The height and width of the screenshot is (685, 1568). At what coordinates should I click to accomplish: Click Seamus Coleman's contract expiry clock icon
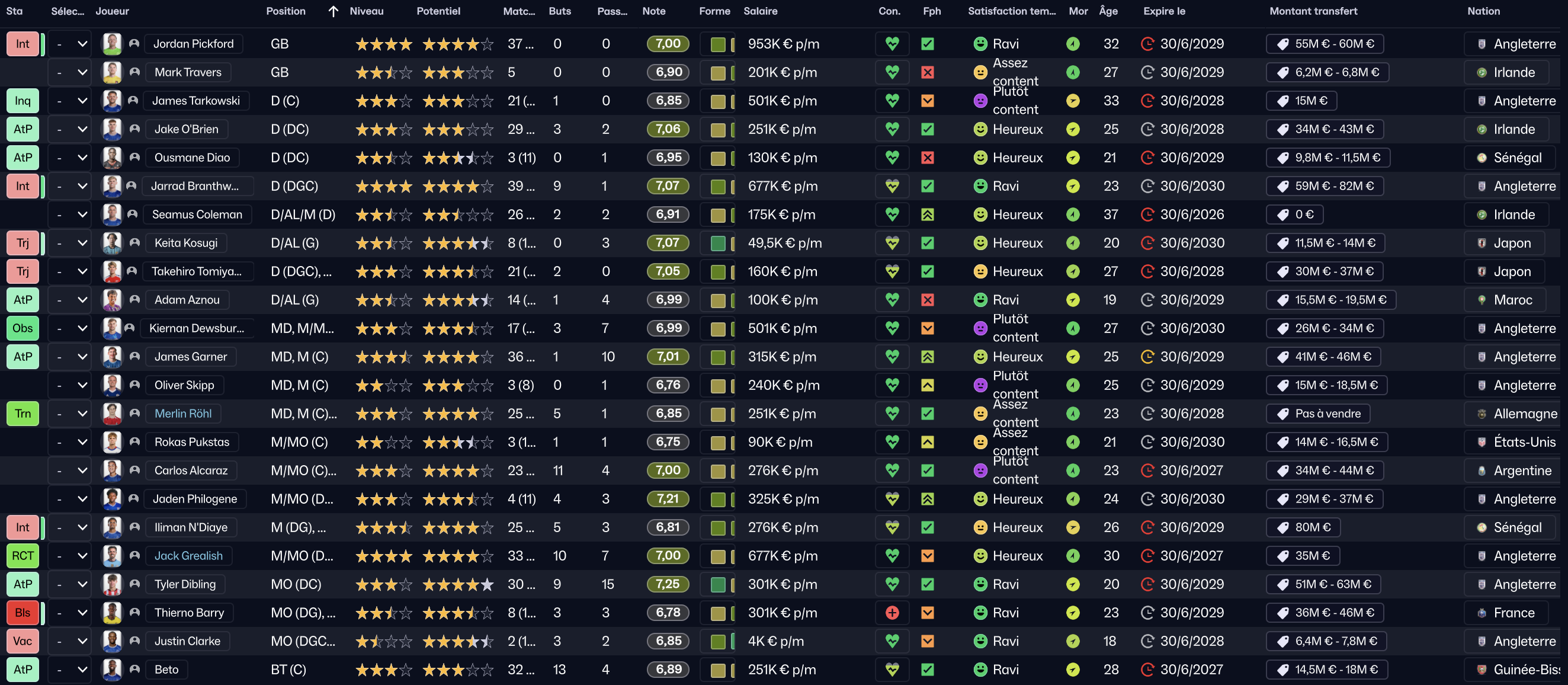(1147, 215)
